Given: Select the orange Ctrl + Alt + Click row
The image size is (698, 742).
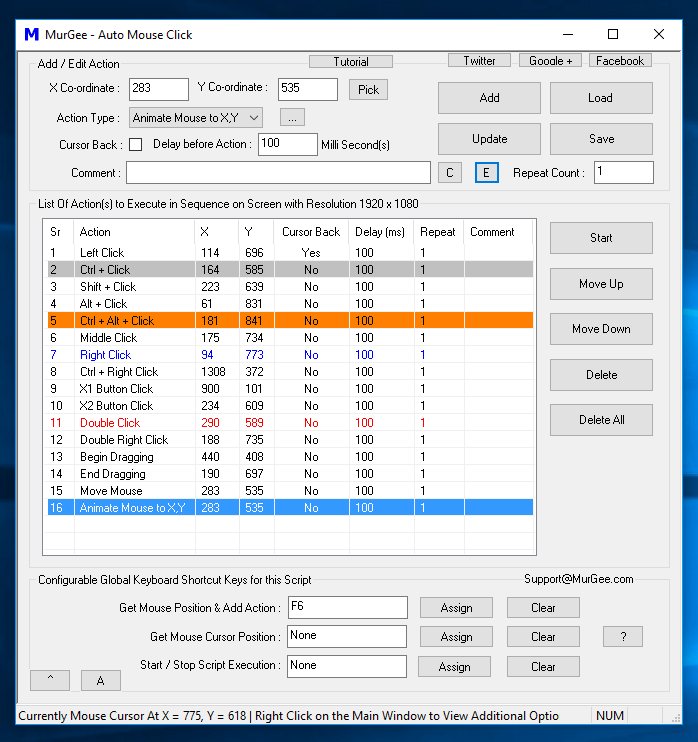Looking at the screenshot, I should [290, 321].
